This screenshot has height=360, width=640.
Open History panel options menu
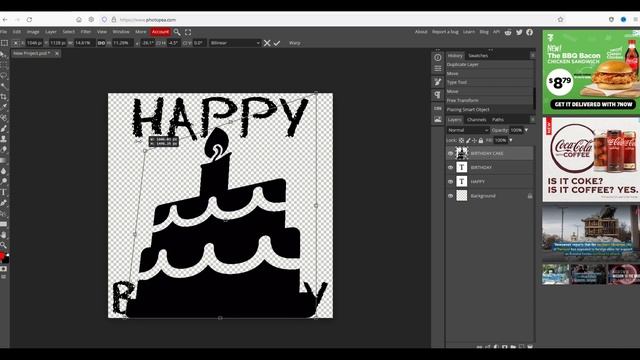coord(532,55)
